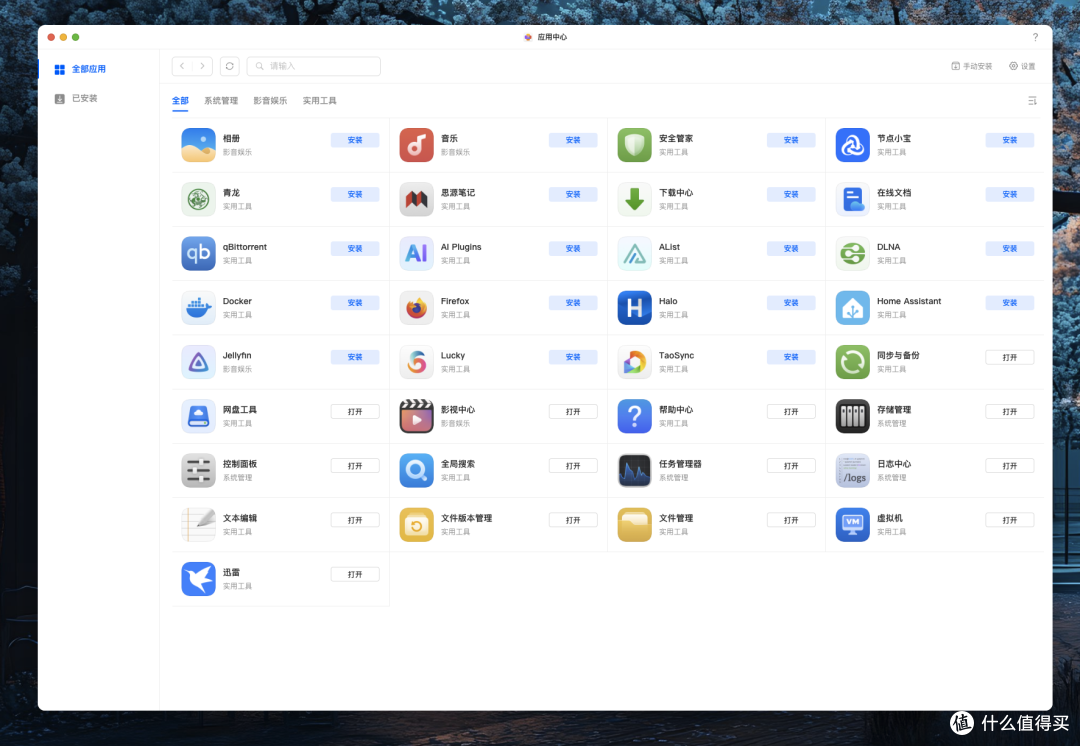Click the 请输入 search field
The width and height of the screenshot is (1080, 746).
[x=313, y=66]
